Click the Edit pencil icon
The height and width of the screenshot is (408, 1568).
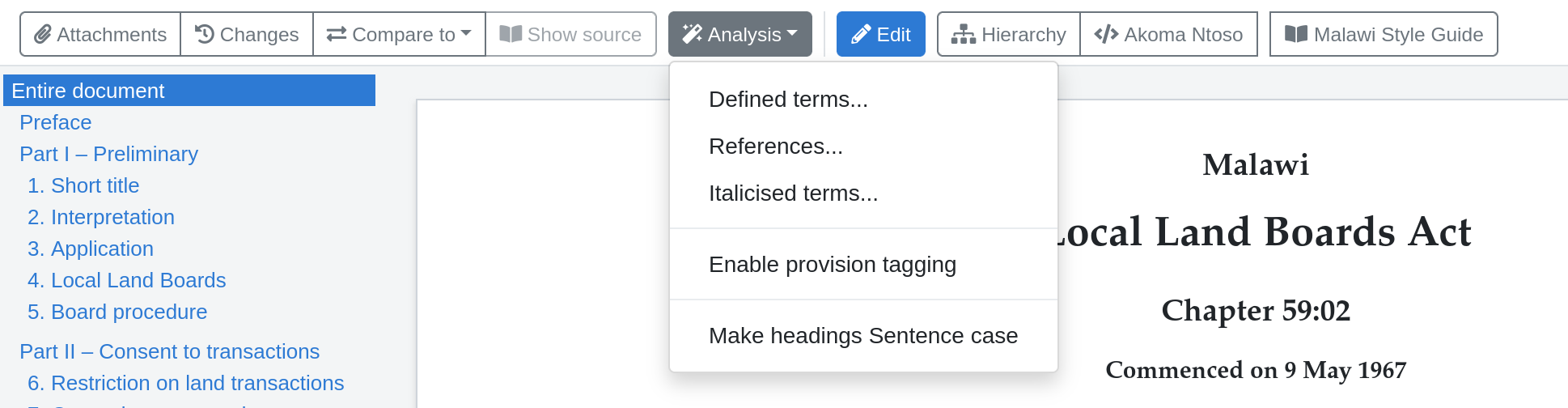coord(862,35)
